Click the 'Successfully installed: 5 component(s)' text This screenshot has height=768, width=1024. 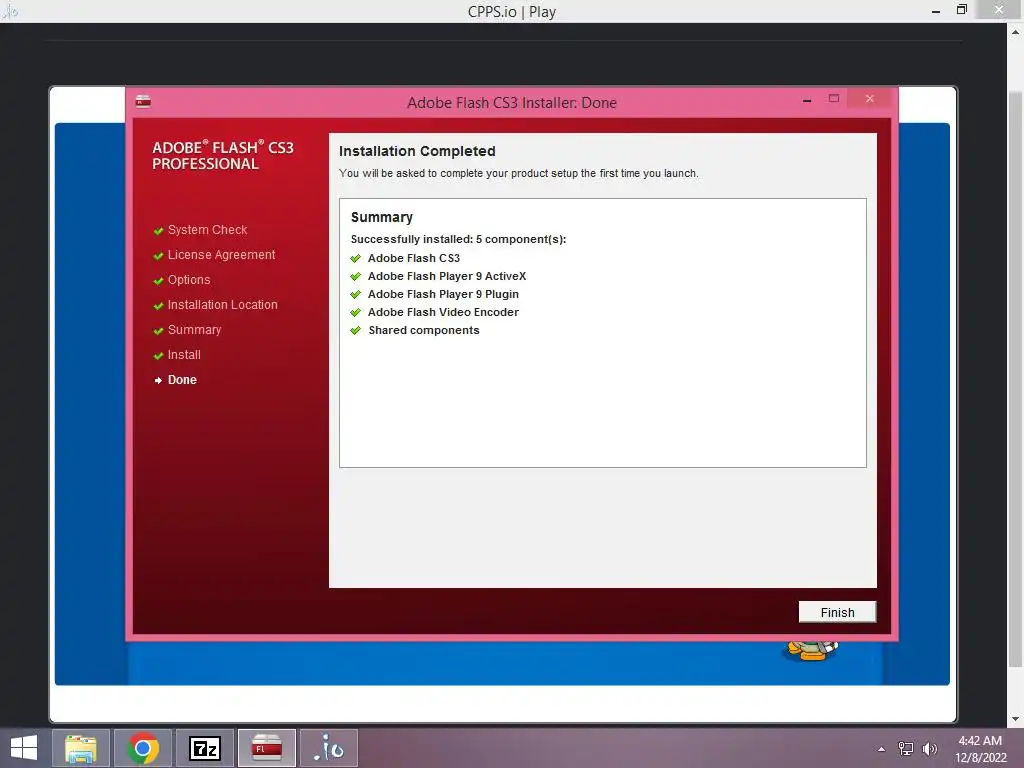point(458,239)
